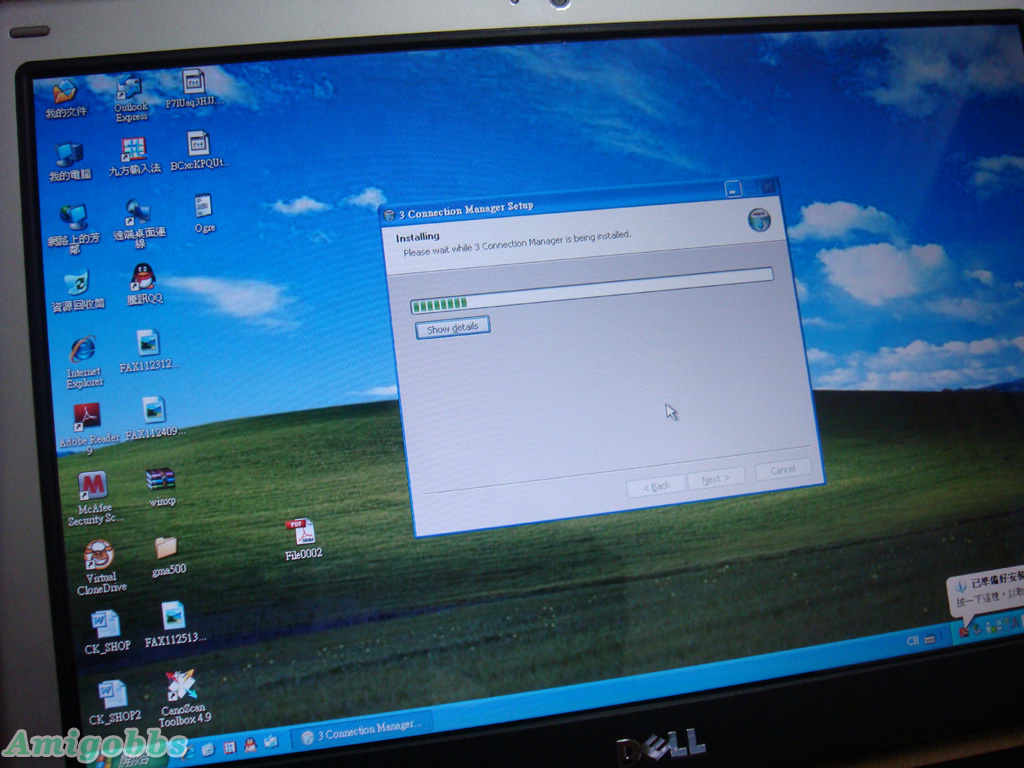Screen dimensions: 1024x768
Task: Open the CanoScan Toolbox 4.9 shortcut
Action: (182, 688)
